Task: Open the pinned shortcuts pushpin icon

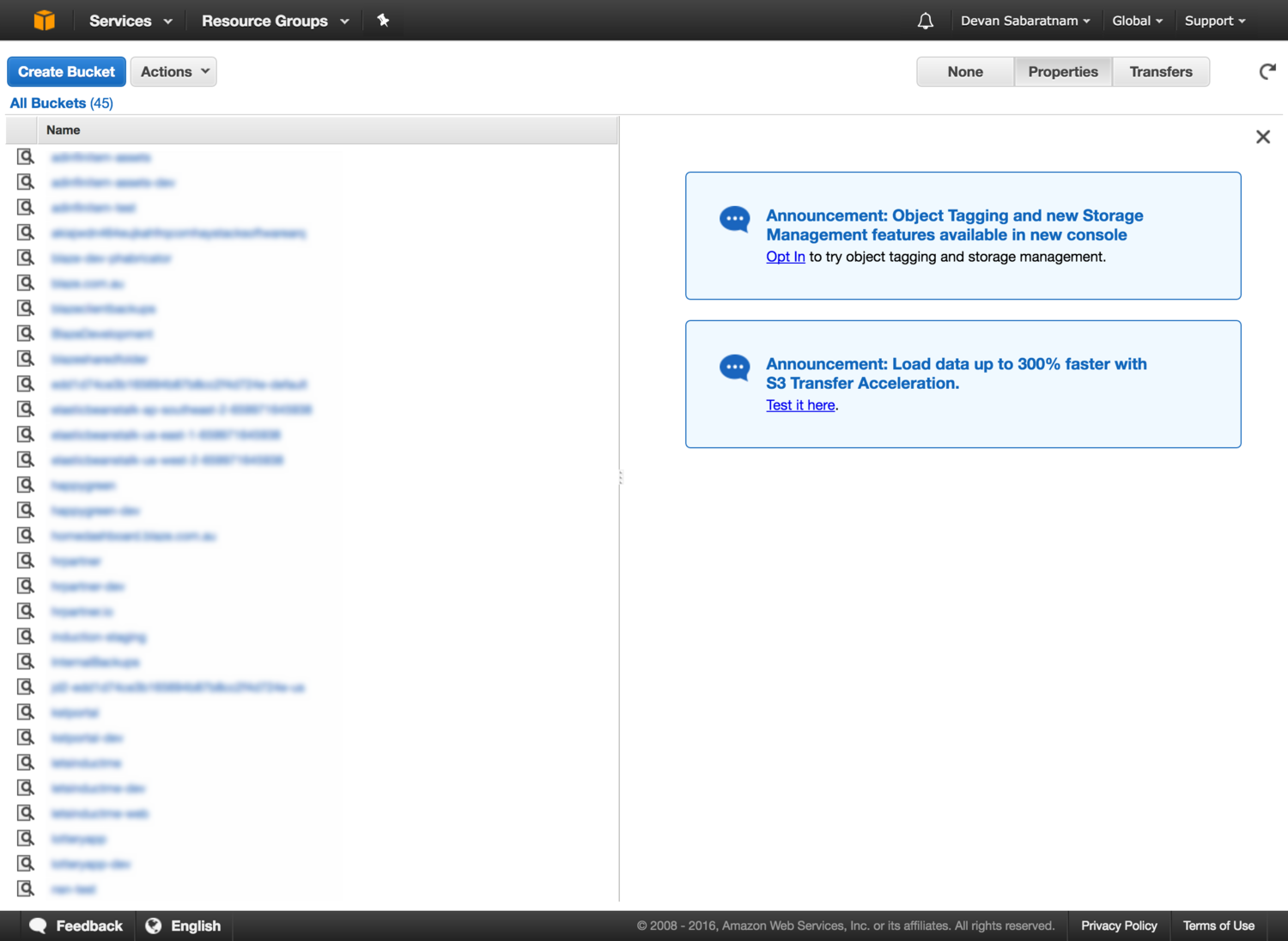Action: pyautogui.click(x=383, y=20)
